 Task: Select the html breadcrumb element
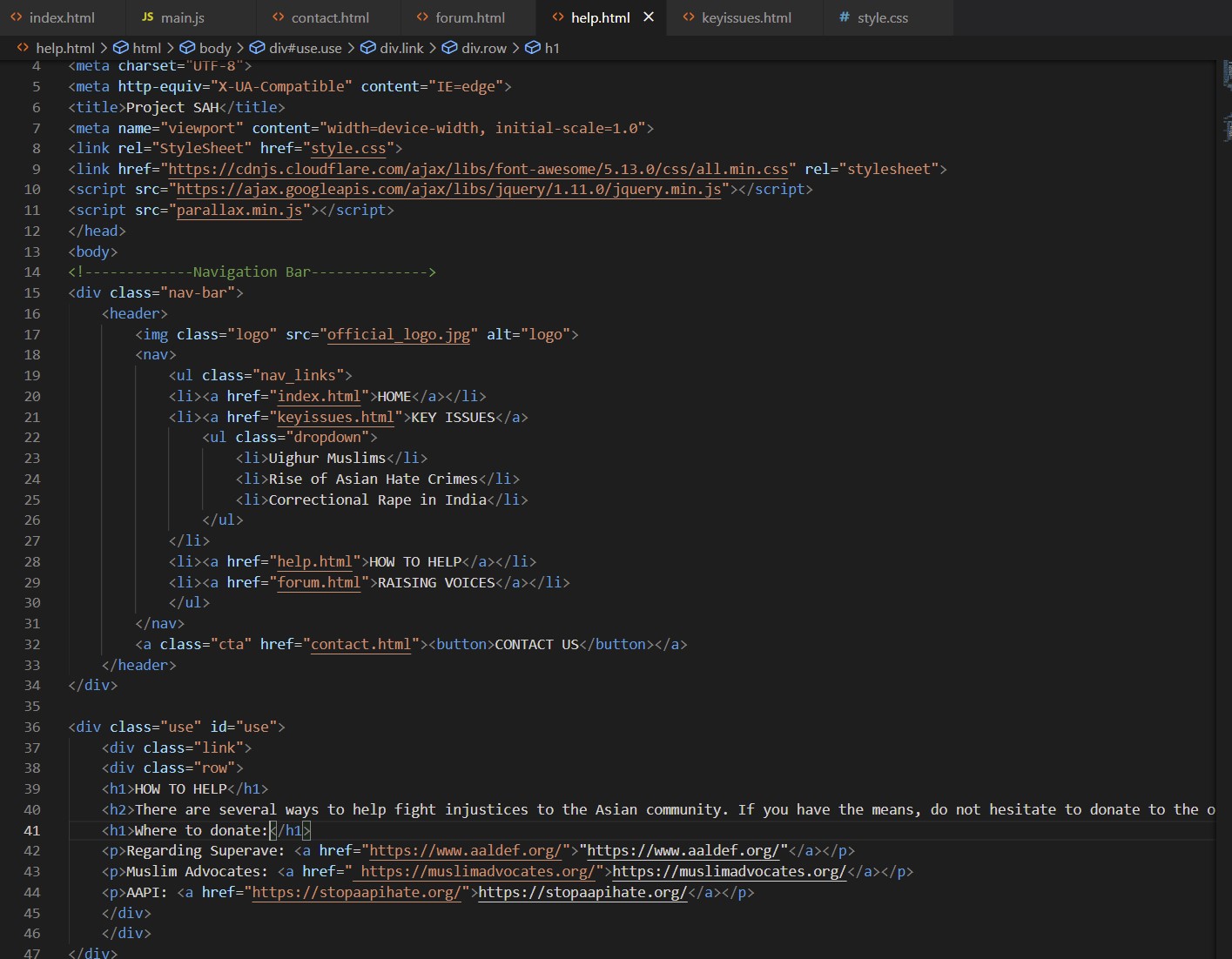tap(146, 48)
